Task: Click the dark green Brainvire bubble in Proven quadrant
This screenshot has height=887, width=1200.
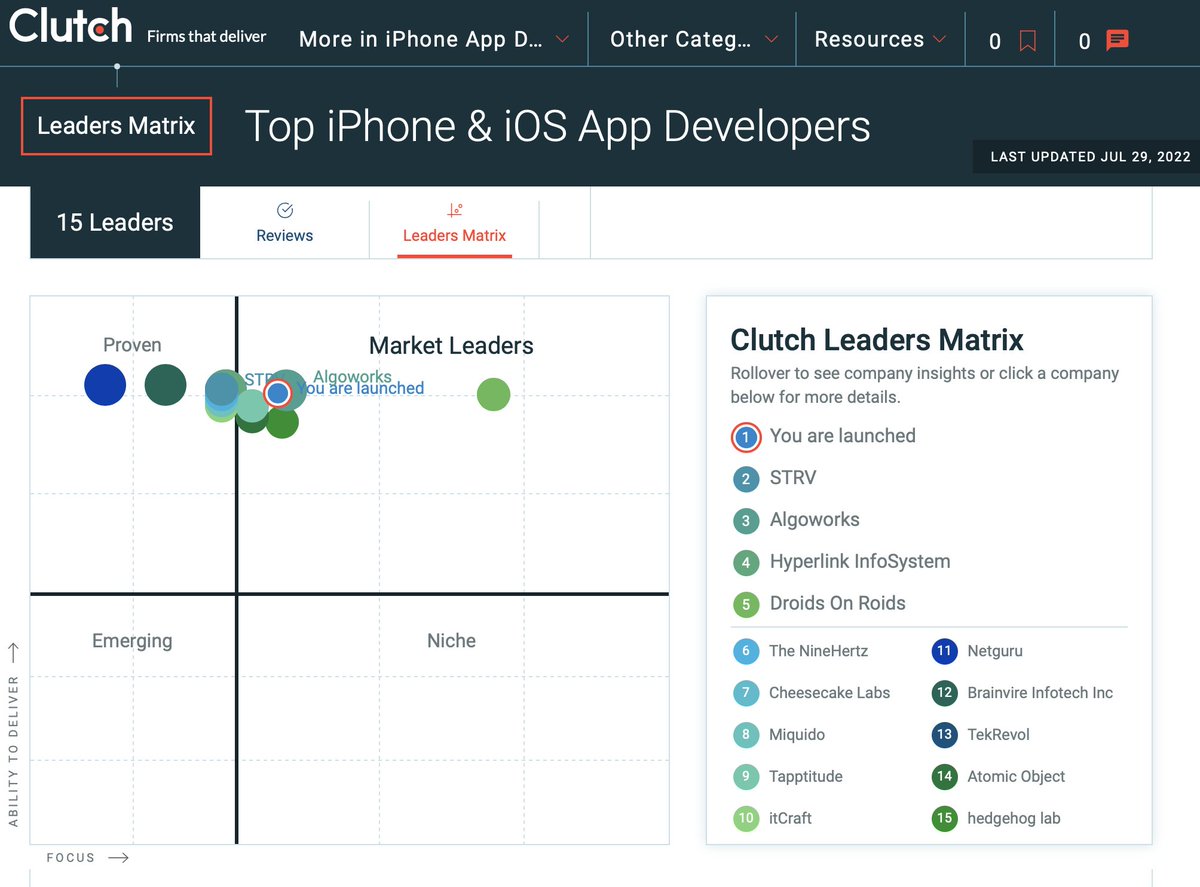Action: coord(165,385)
